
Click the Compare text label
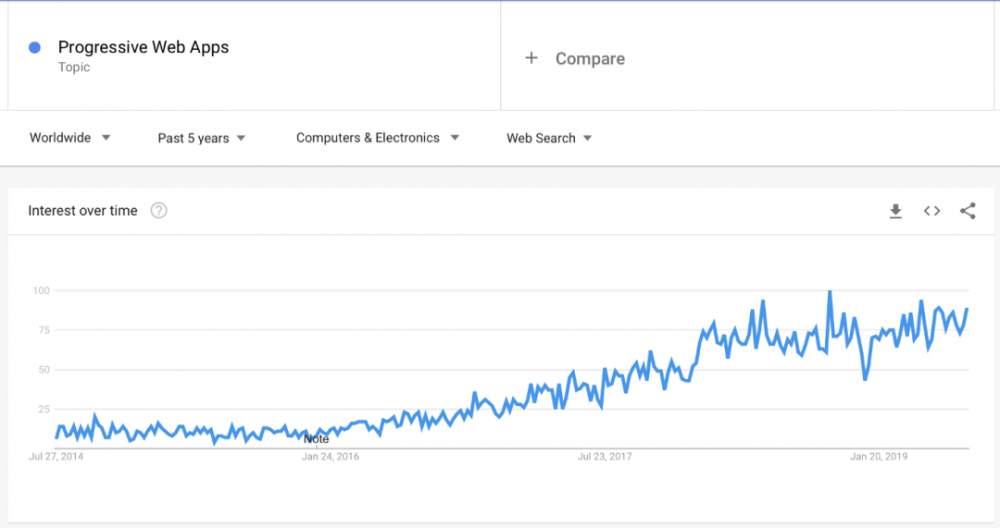(x=590, y=59)
